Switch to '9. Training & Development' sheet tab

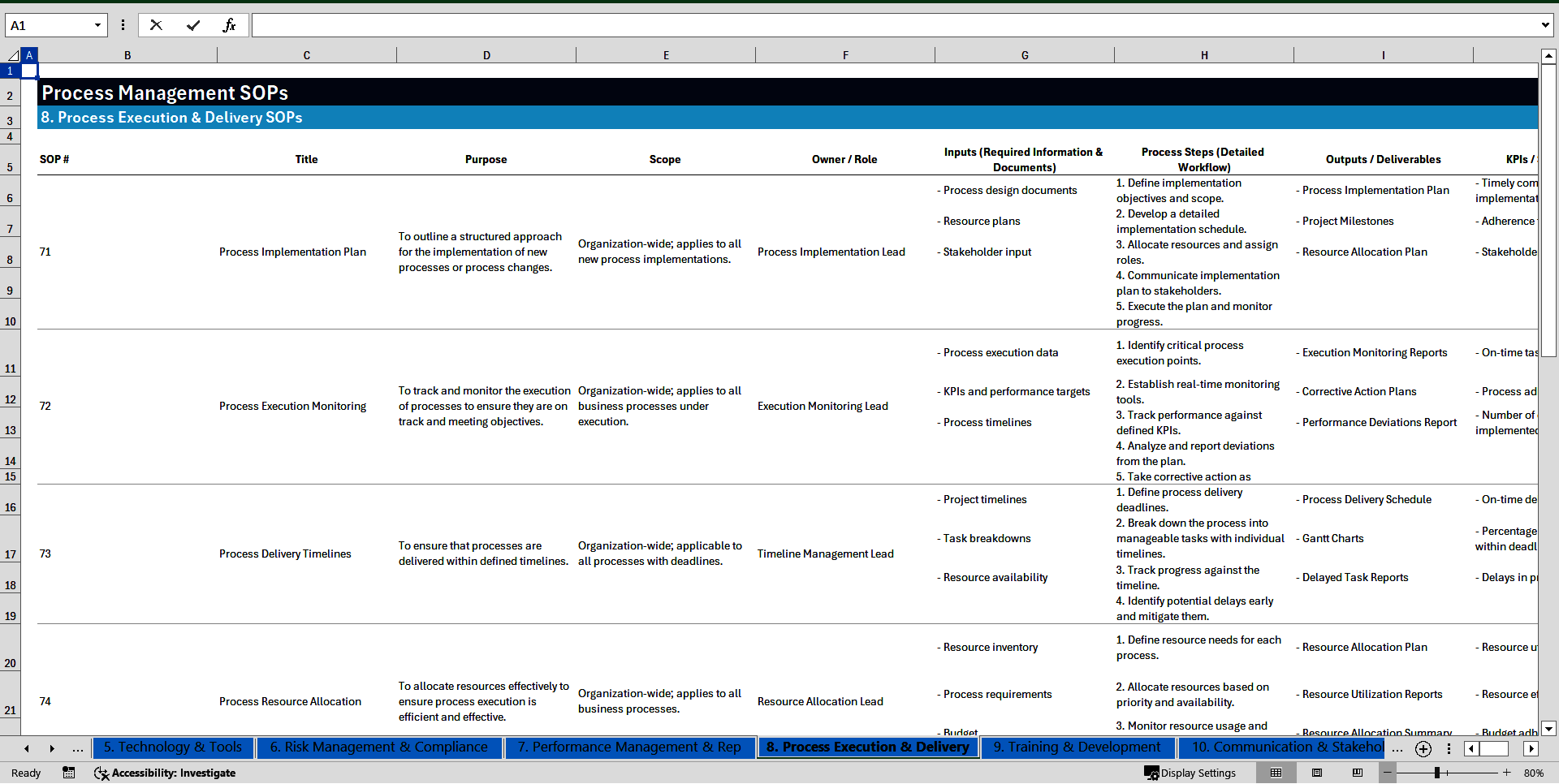pyautogui.click(x=1076, y=747)
